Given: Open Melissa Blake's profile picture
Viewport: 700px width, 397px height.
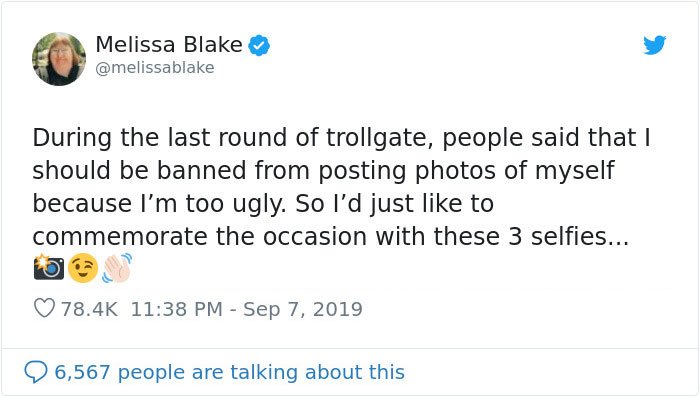Looking at the screenshot, I should [59, 59].
